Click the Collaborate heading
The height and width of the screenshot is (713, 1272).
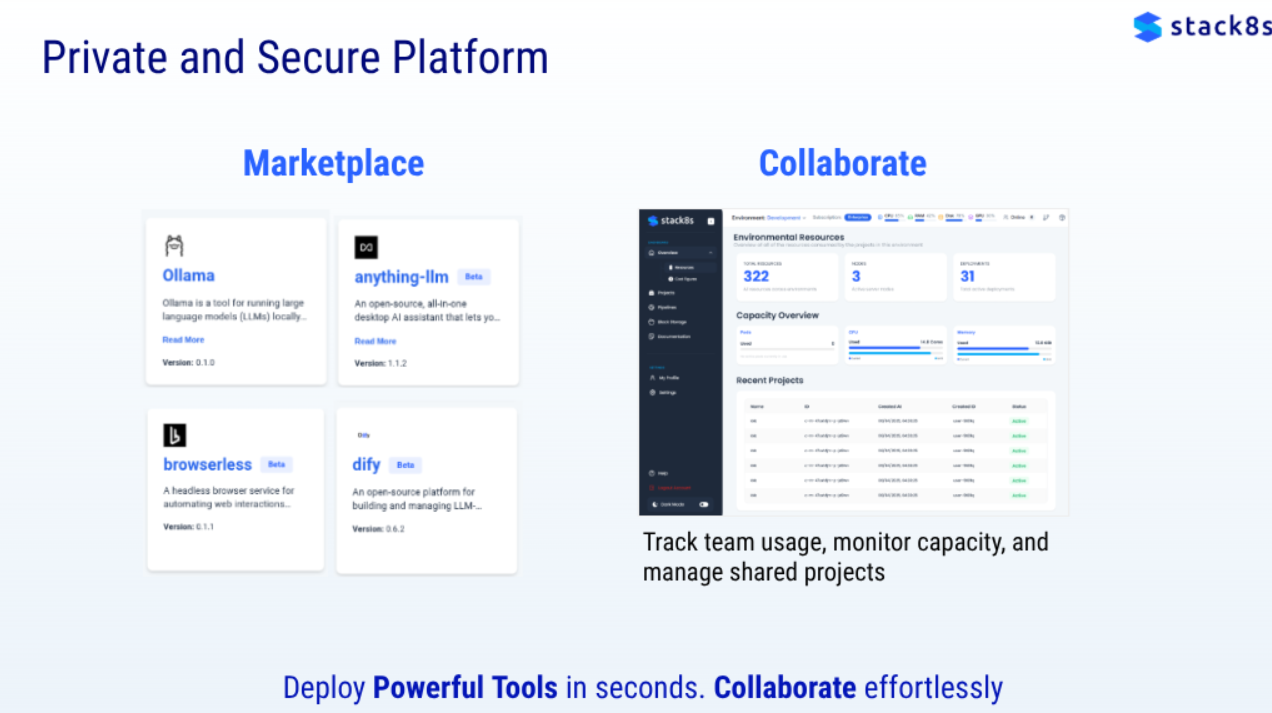(x=842, y=163)
